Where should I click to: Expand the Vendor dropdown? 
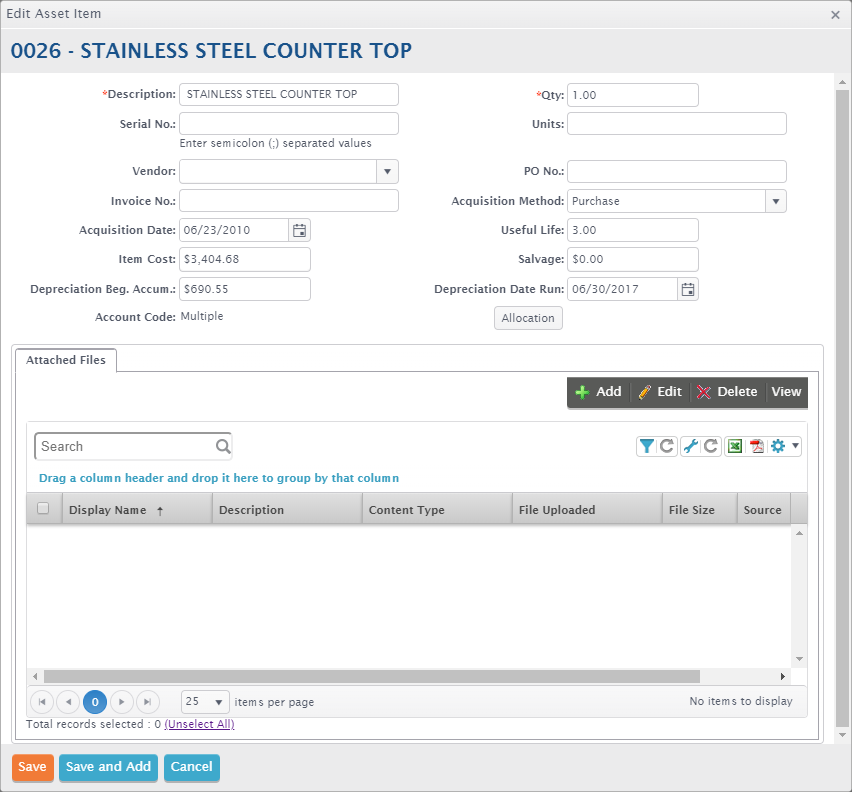pyautogui.click(x=388, y=172)
